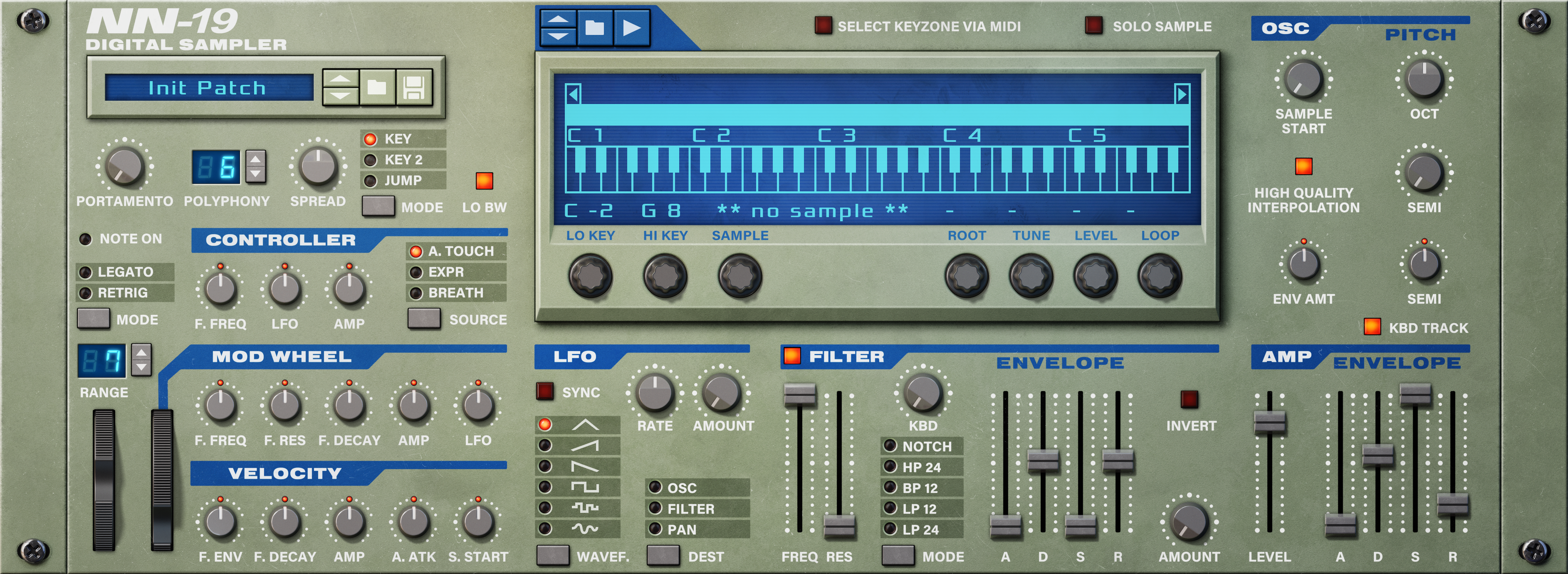
Task: Click the LFO Rate knob
Action: click(654, 393)
